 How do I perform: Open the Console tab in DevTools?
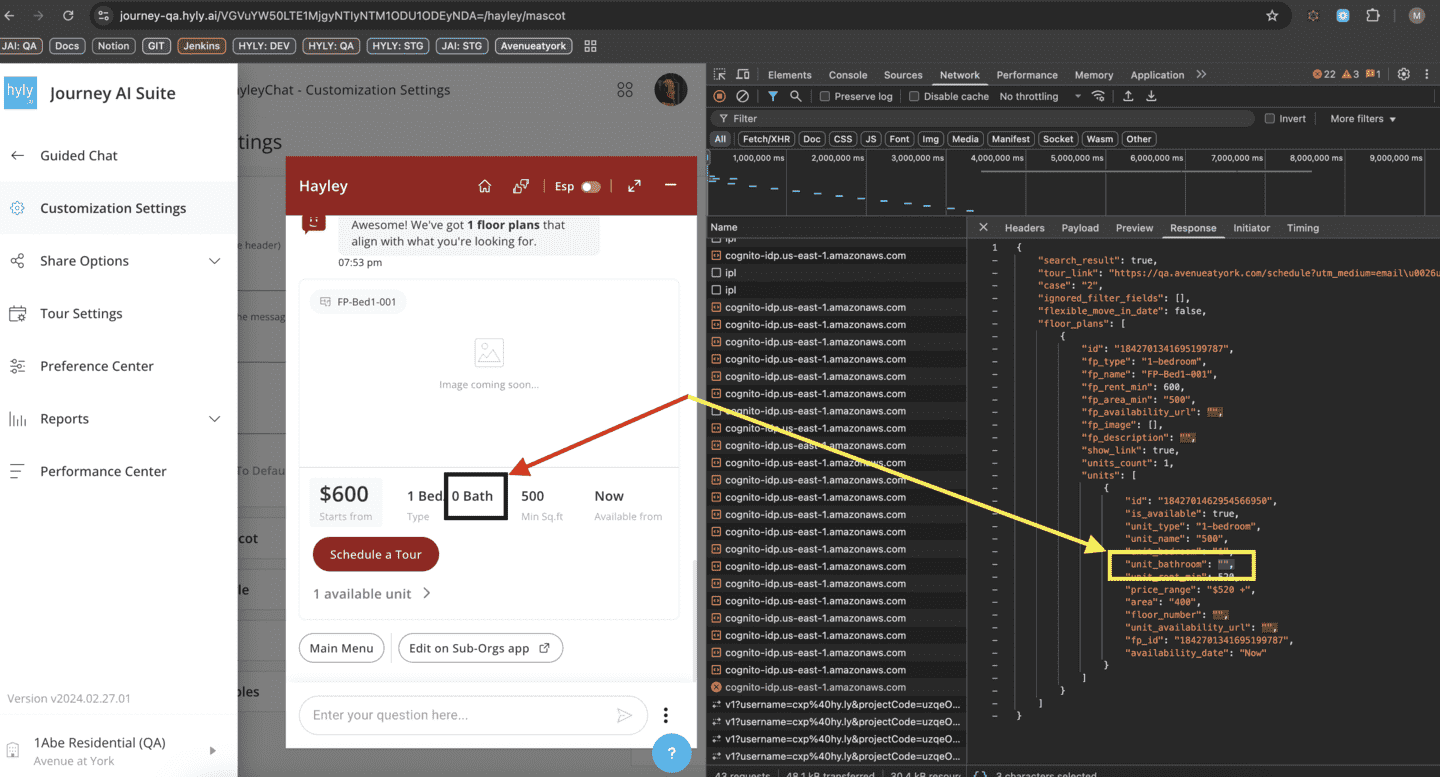pos(847,75)
